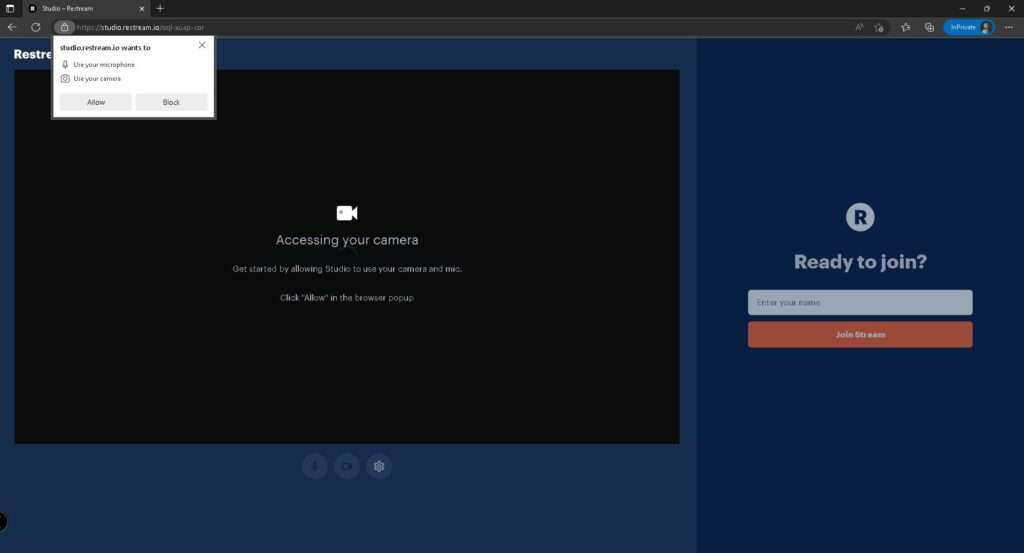Close the Studio – Restream tab
1024x553 pixels.
[x=142, y=8]
